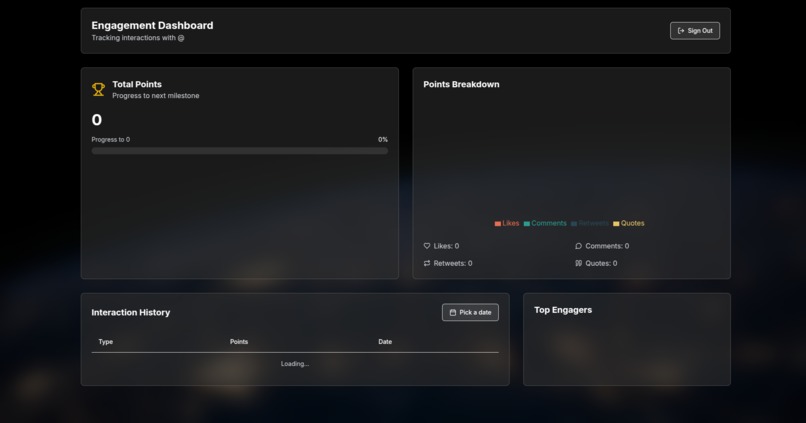806x423 pixels.
Task: Click the Progress to next milestone text
Action: pos(156,96)
